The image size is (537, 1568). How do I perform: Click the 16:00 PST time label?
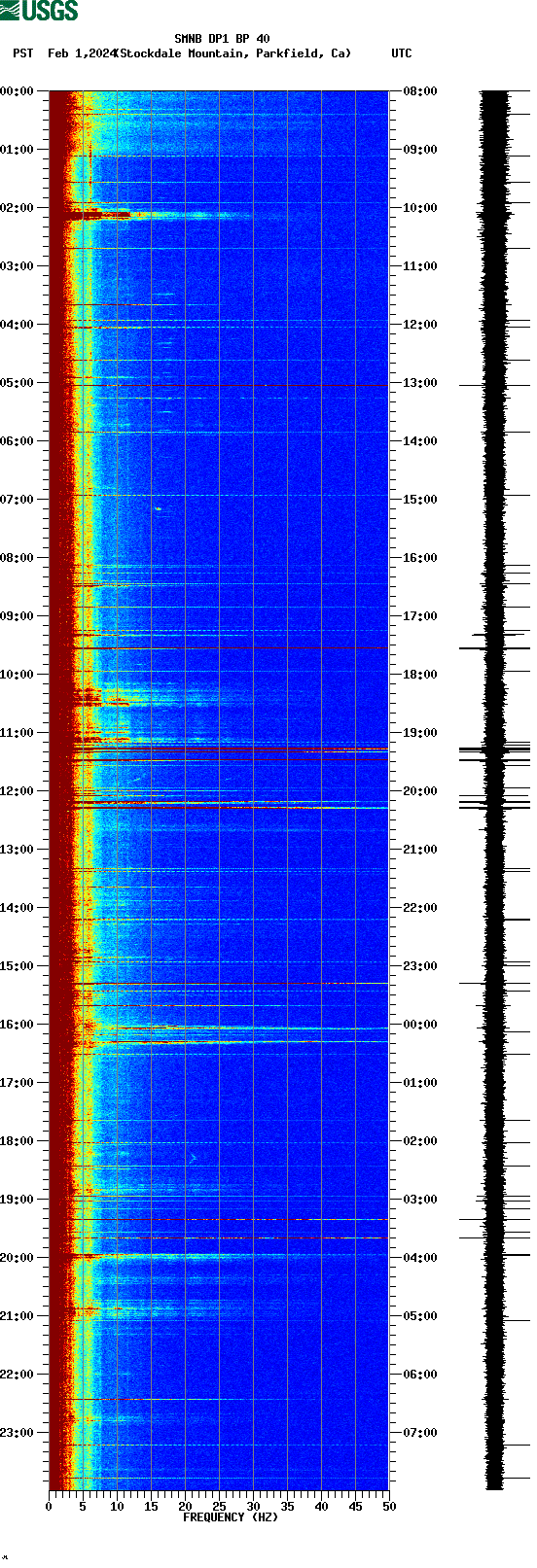coord(18,1025)
